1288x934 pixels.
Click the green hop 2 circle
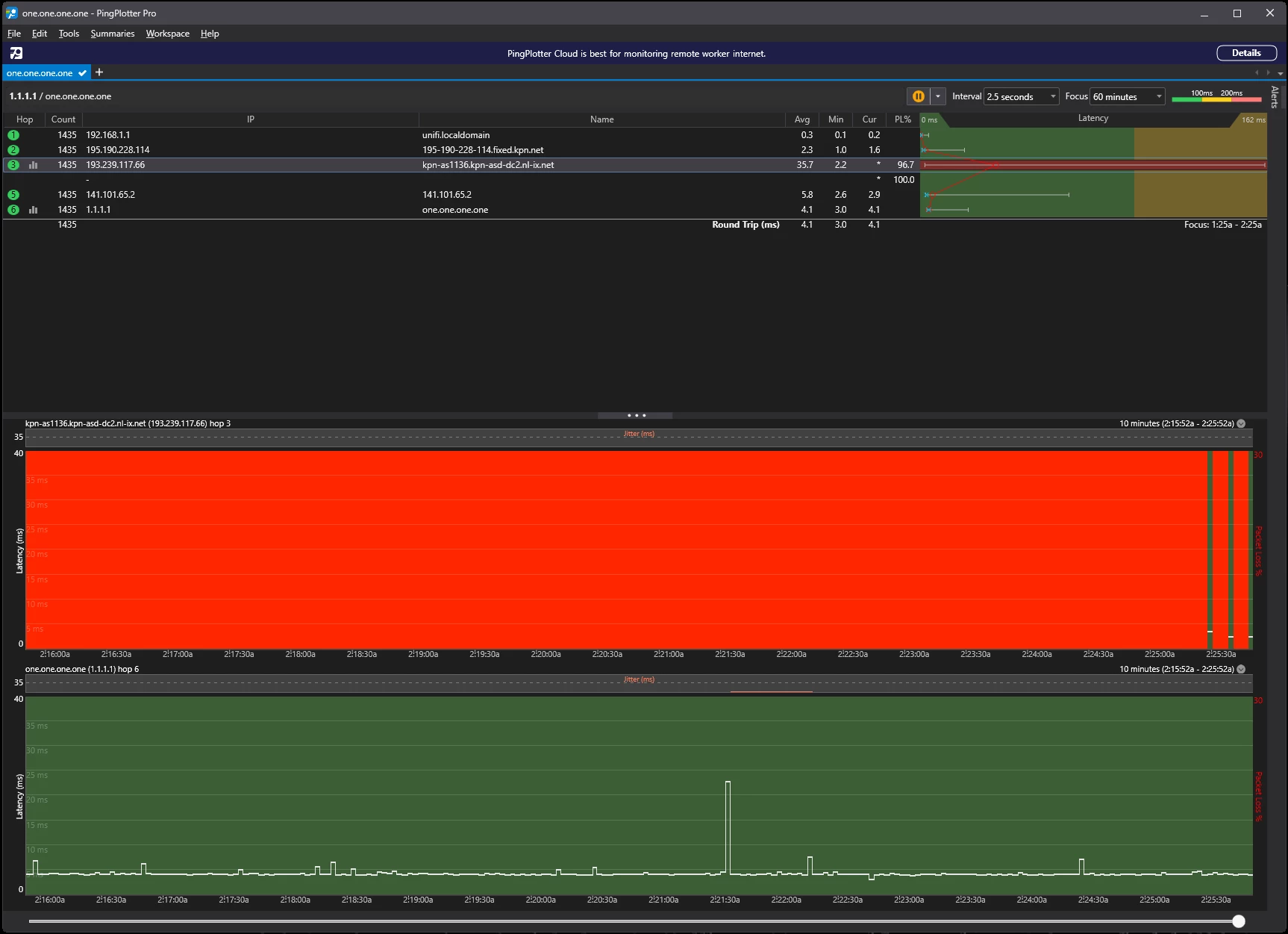click(x=13, y=150)
